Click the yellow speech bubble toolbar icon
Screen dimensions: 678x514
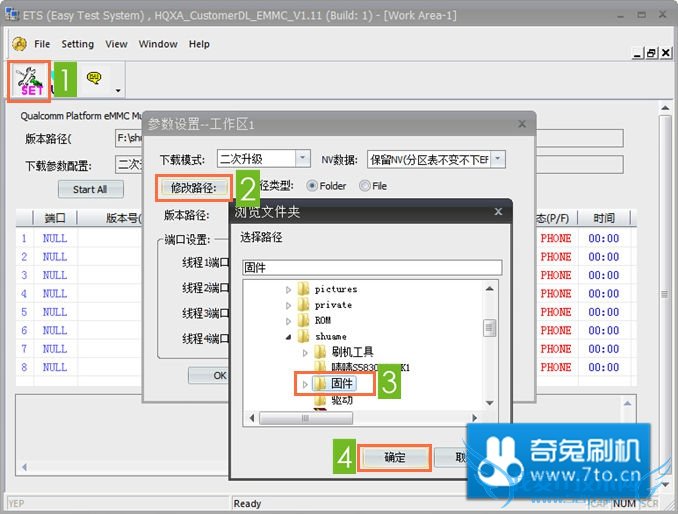point(94,78)
